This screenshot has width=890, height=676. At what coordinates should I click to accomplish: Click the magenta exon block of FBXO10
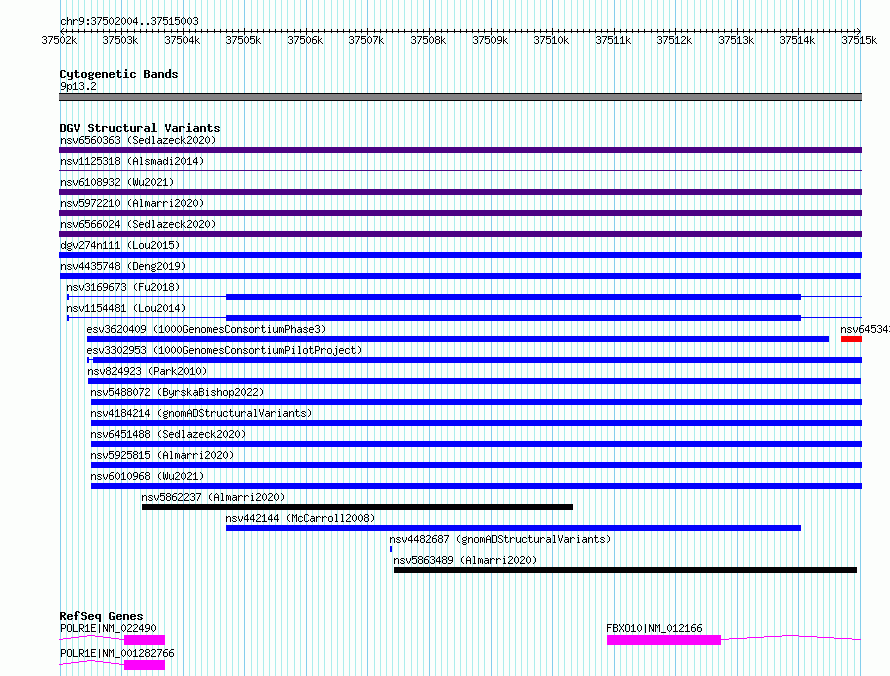(x=664, y=640)
